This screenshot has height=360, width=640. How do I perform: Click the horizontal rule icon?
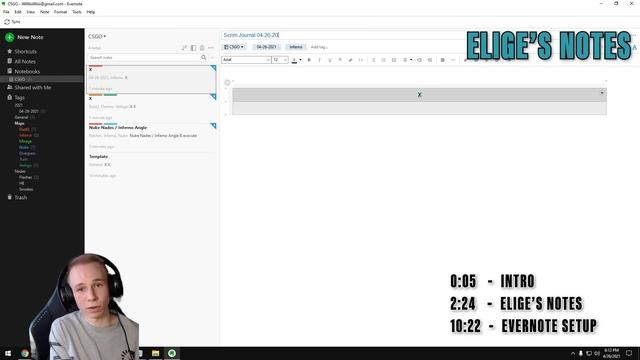453,60
